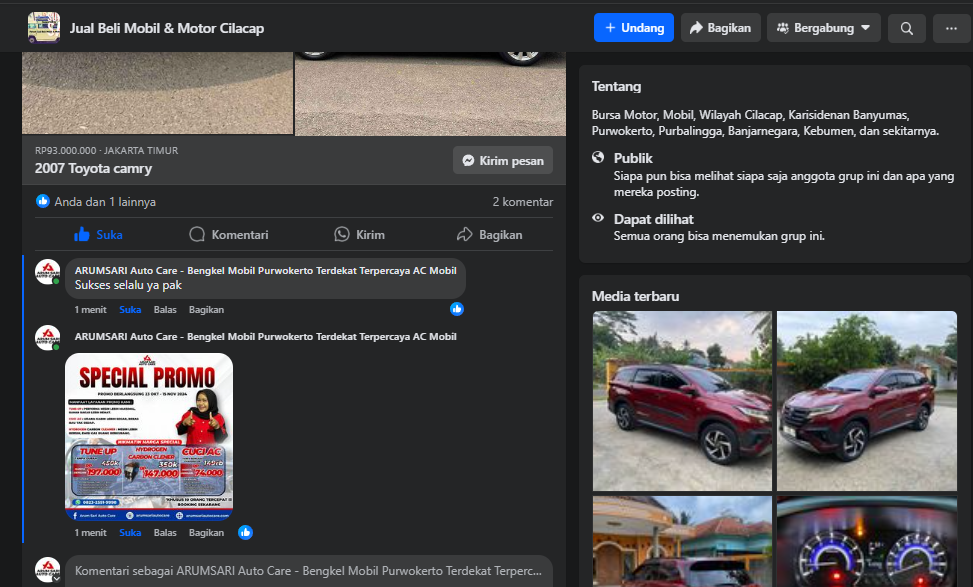The height and width of the screenshot is (587, 973).
Task: Open the media photo showing a house and car
Action: pos(682,541)
